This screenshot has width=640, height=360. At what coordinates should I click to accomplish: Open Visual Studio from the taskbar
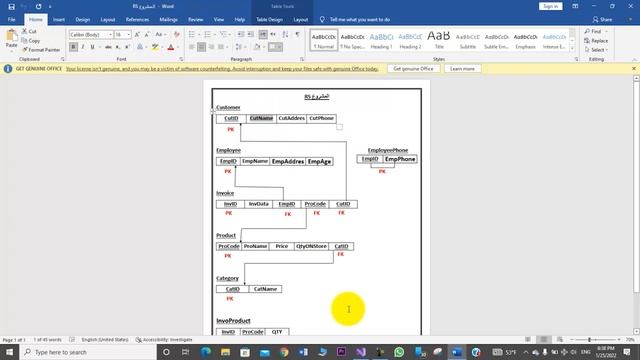pyautogui.click(x=361, y=352)
